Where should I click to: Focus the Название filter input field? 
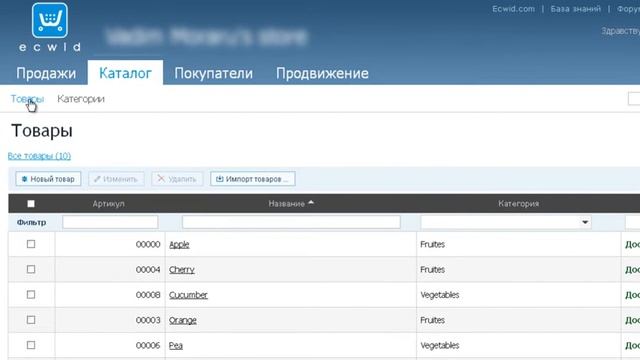tap(291, 222)
